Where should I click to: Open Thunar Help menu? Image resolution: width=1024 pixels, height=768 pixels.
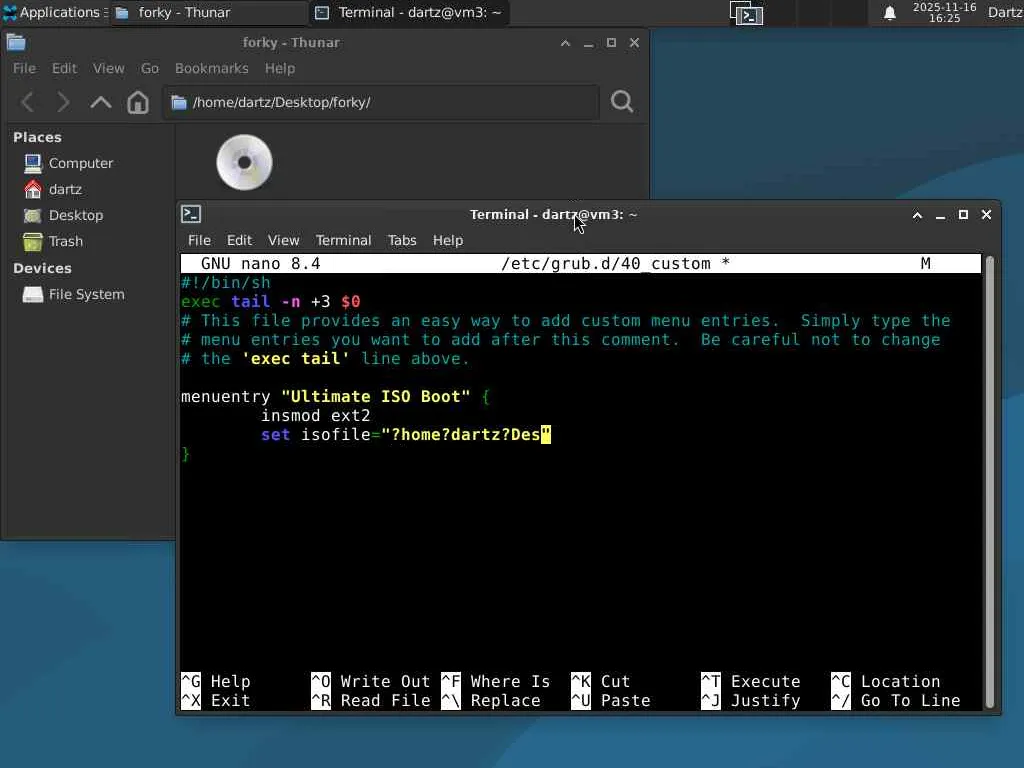pos(280,69)
